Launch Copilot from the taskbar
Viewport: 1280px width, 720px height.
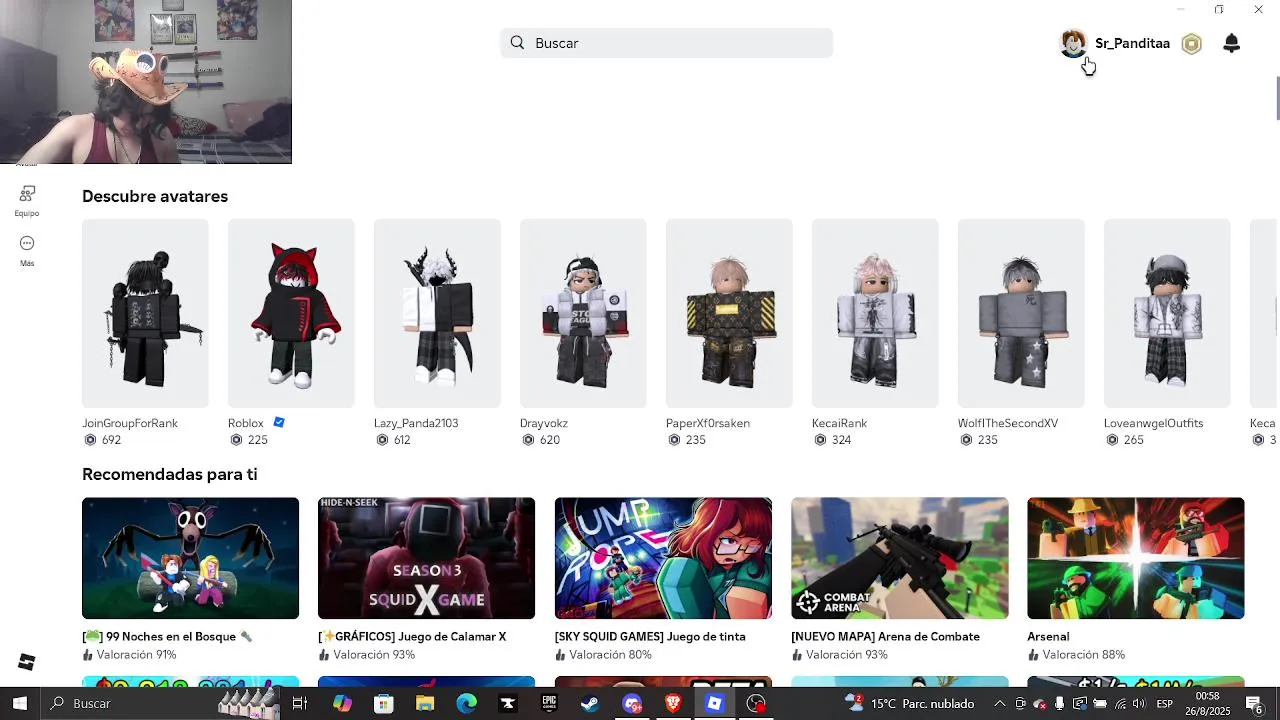[x=342, y=703]
